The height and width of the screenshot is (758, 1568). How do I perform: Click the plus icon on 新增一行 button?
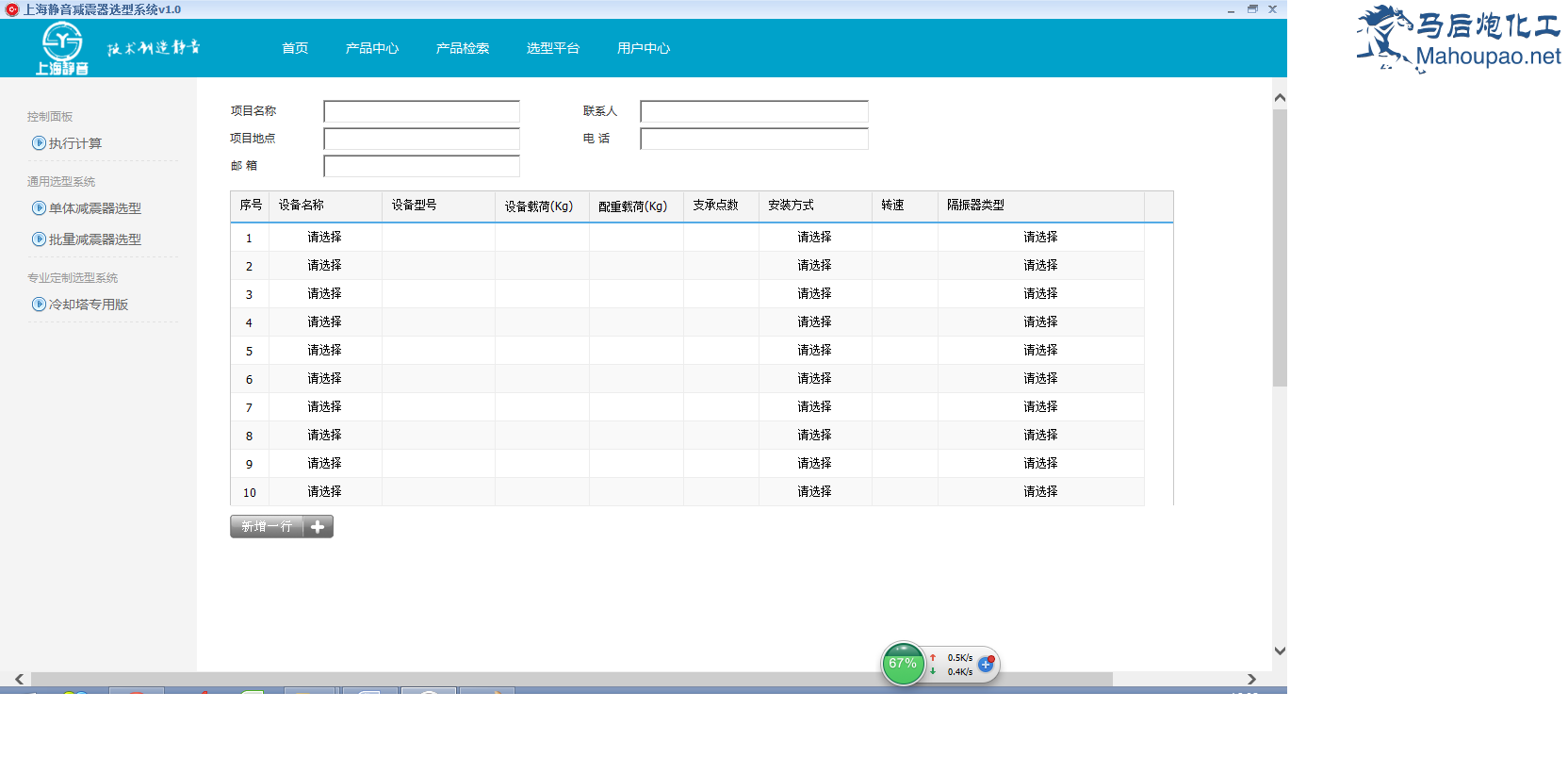[x=318, y=527]
